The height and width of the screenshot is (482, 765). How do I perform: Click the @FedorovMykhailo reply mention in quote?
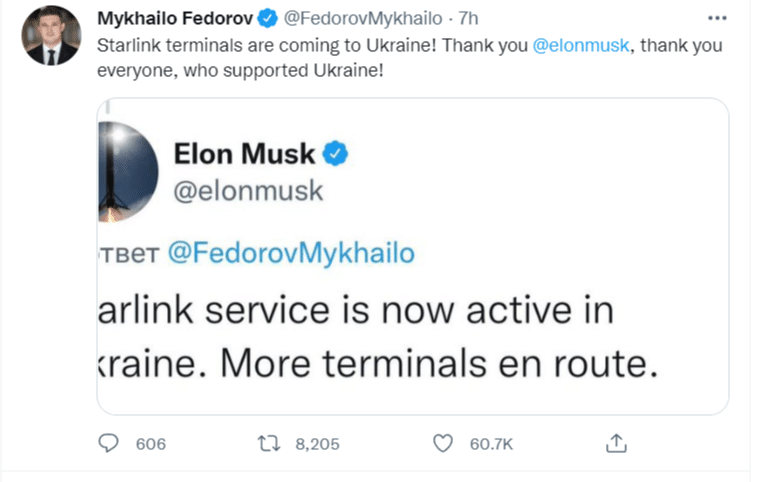tap(288, 254)
